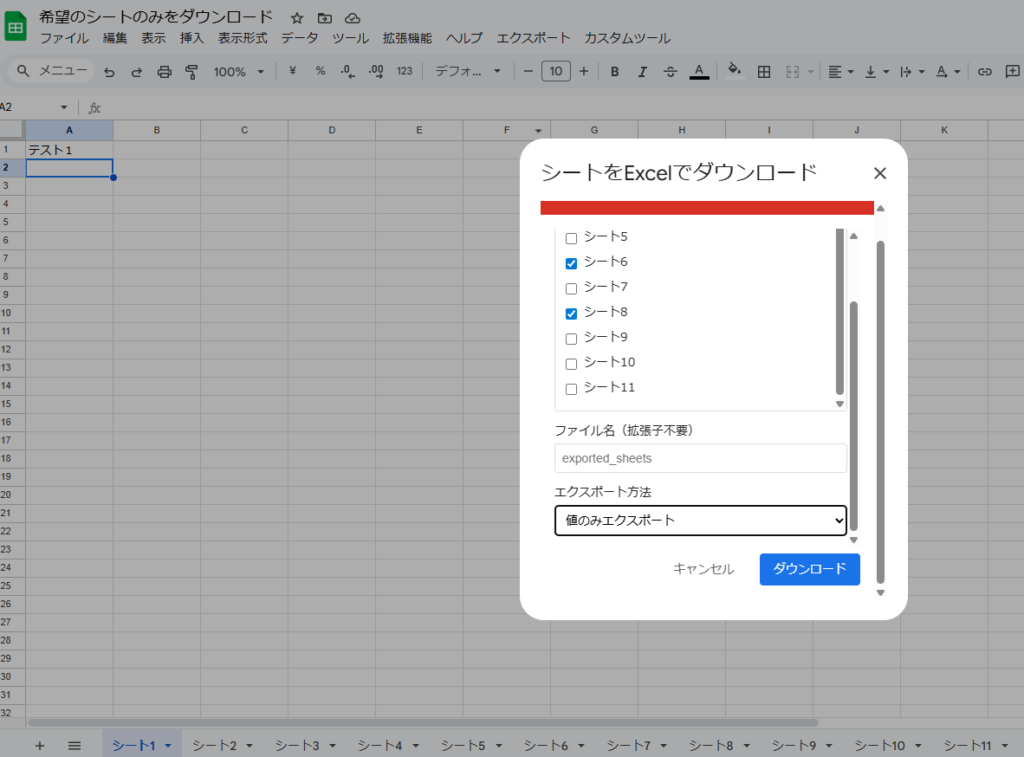Open シート2 tab options arrow
The image size is (1024, 757).
pos(249,745)
